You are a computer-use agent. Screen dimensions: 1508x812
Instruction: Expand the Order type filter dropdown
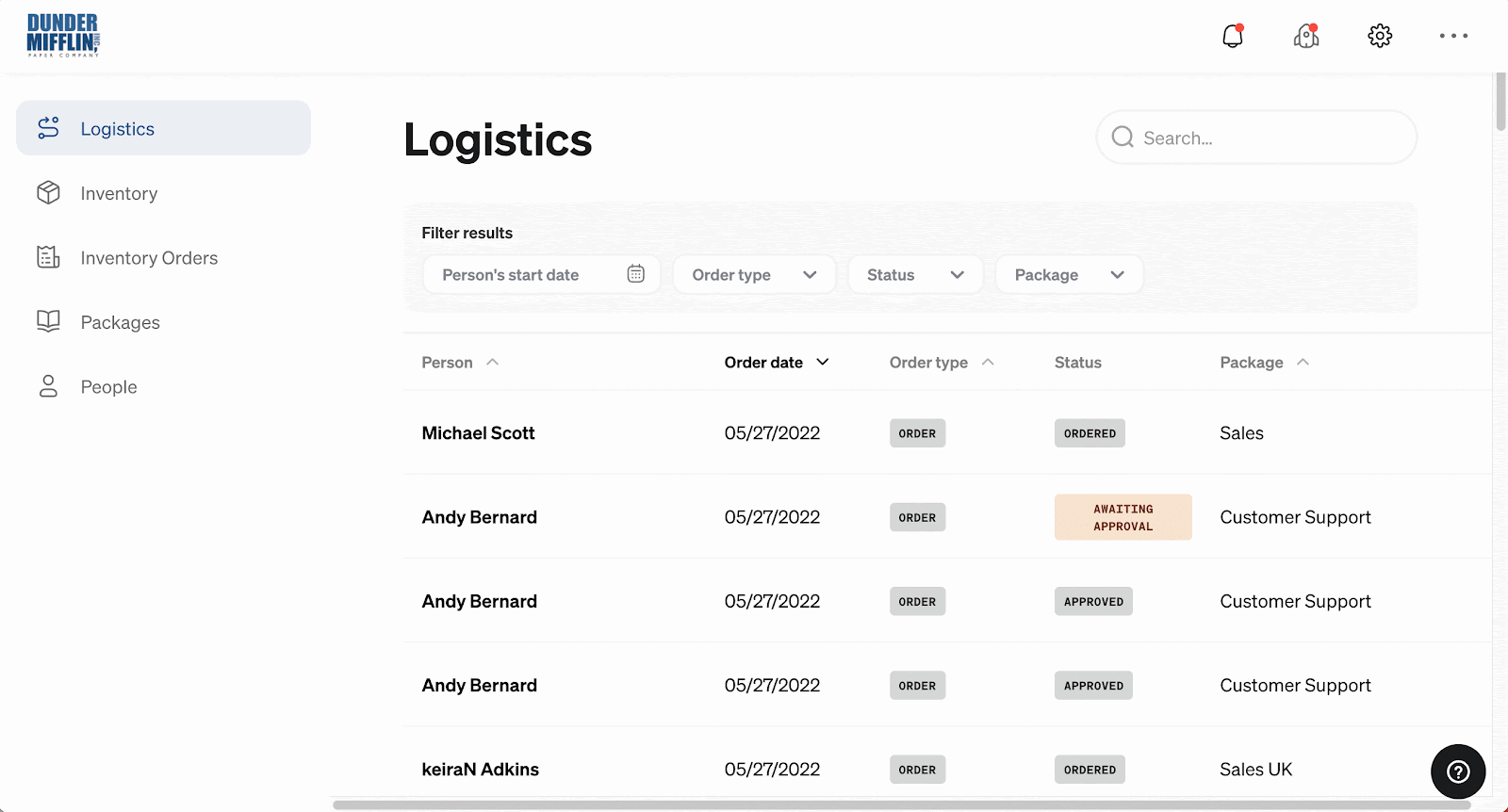click(754, 274)
